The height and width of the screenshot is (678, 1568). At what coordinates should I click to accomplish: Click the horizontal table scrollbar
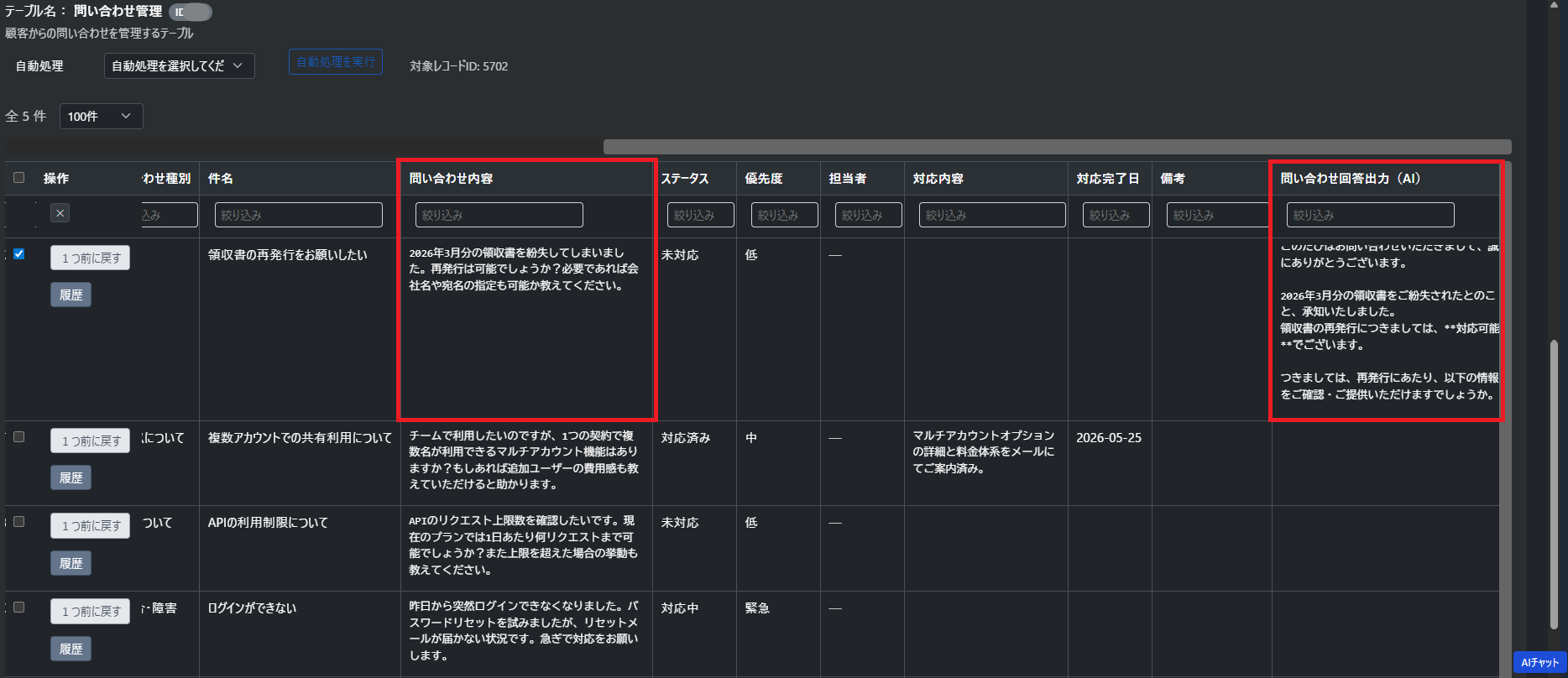pyautogui.click(x=1058, y=147)
